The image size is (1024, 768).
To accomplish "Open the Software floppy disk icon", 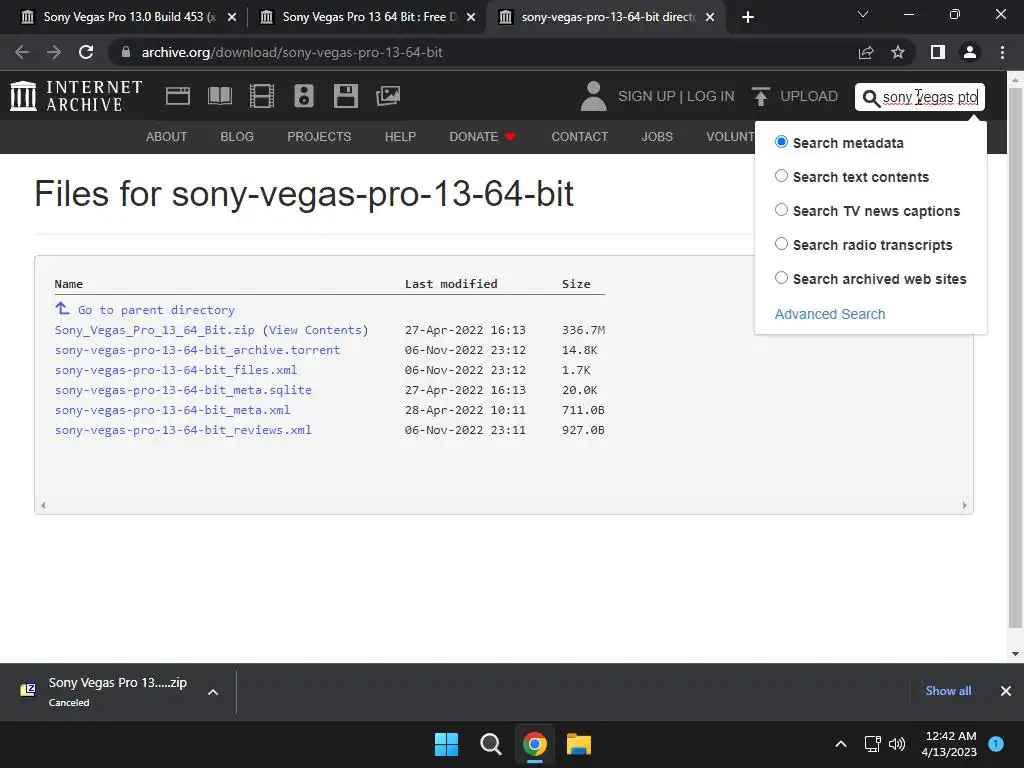I will point(345,96).
